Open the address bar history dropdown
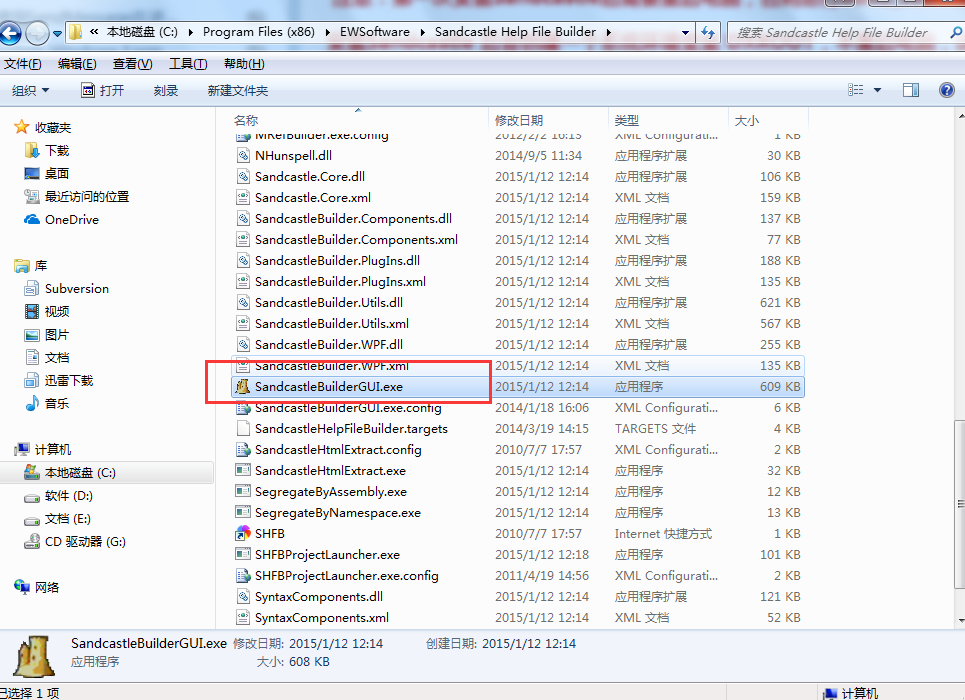 685,33
